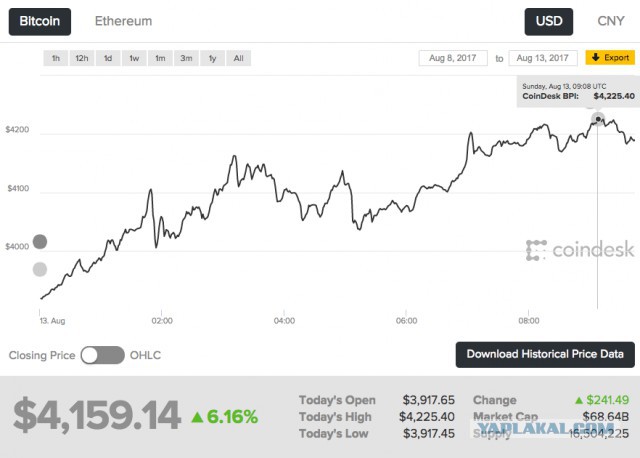Switch currency to CNY
The image size is (640, 458).
click(611, 21)
